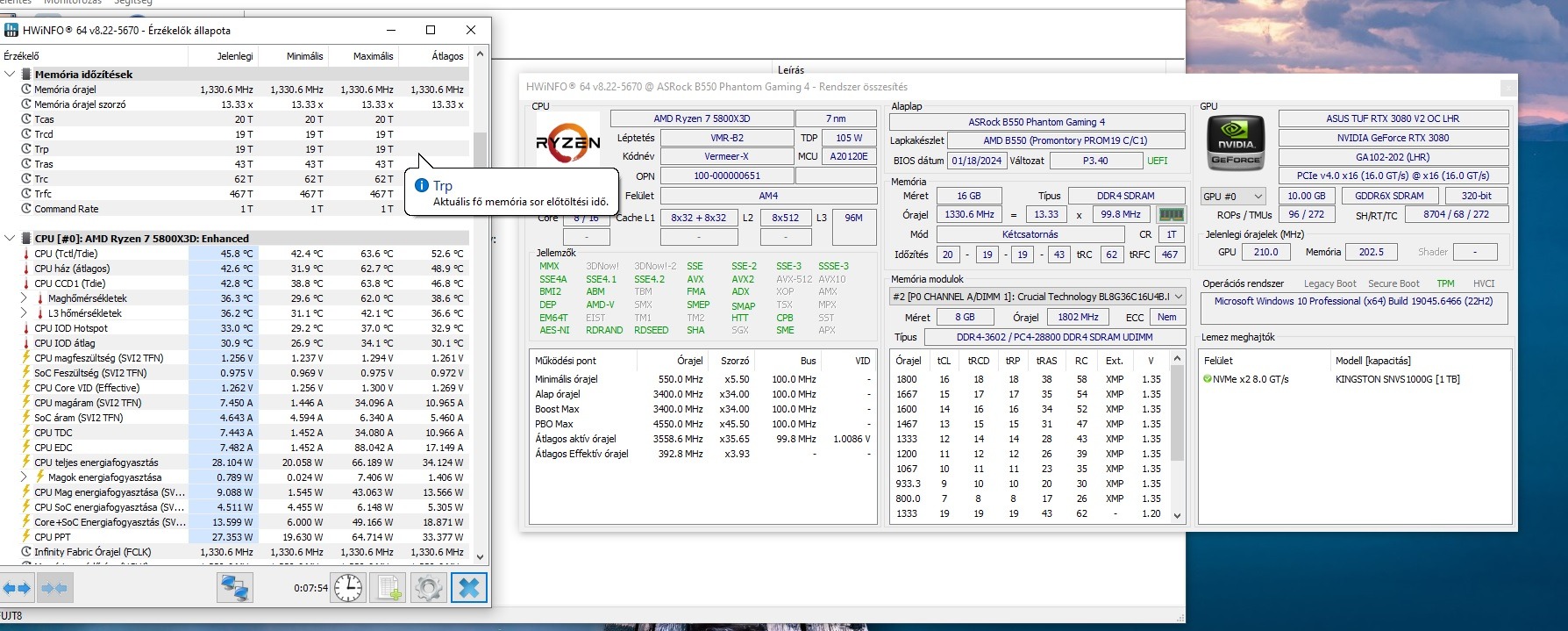Image resolution: width=1568 pixels, height=631 pixels.
Task: Click the clock icon of the Tcas row
Action: click(26, 119)
